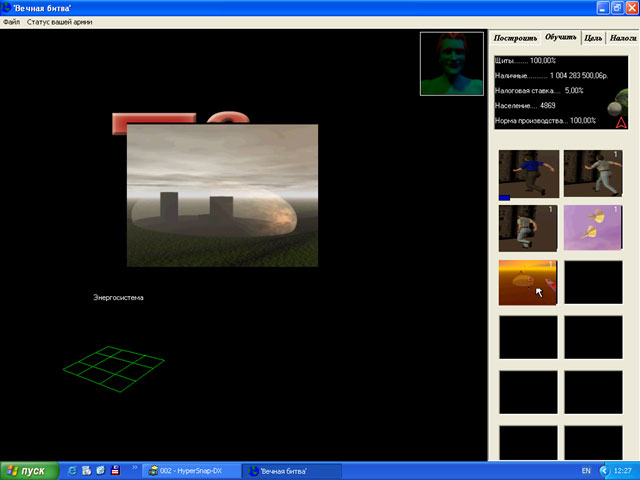Screen dimensions: 640x480
Task: Select the missiles unit on purple background
Action: [593, 228]
